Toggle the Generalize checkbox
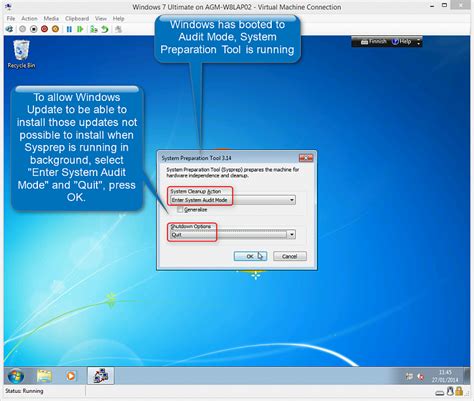Viewport: 474px width, 401px height. pos(180,210)
